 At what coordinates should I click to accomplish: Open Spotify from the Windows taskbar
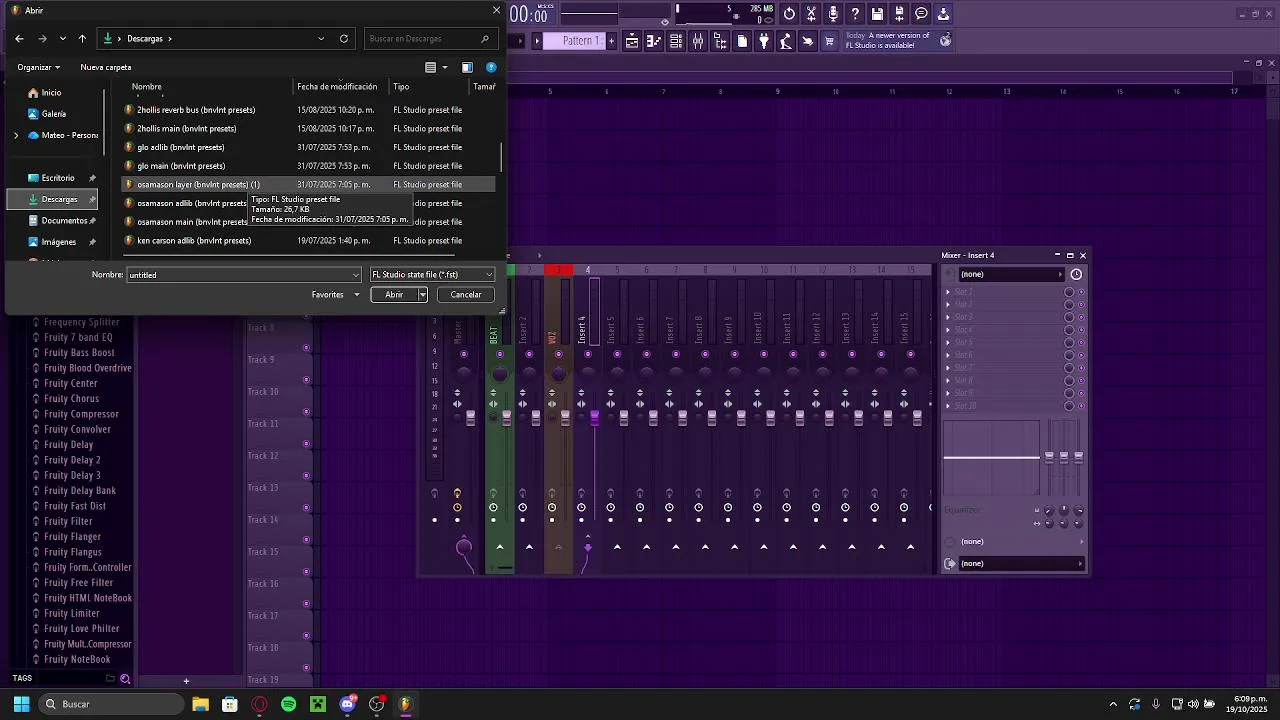[x=289, y=704]
